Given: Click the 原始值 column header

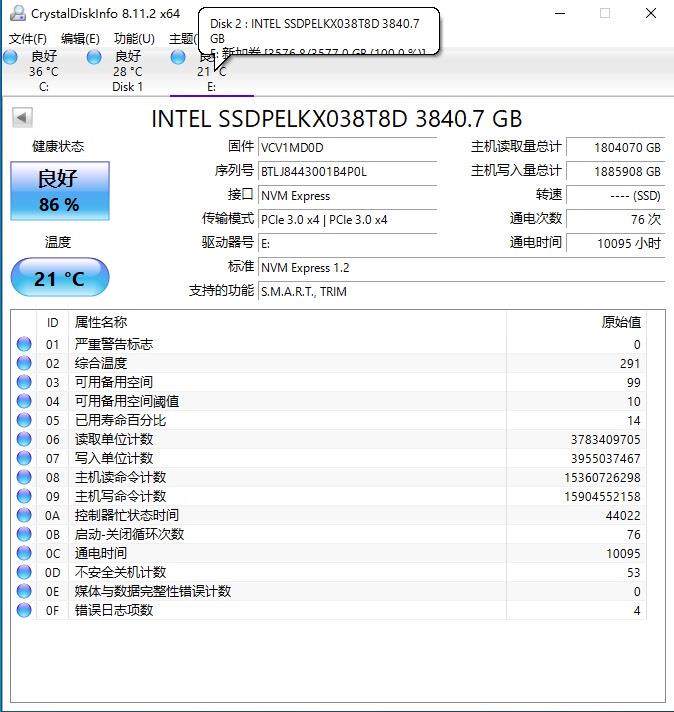Looking at the screenshot, I should tap(576, 322).
